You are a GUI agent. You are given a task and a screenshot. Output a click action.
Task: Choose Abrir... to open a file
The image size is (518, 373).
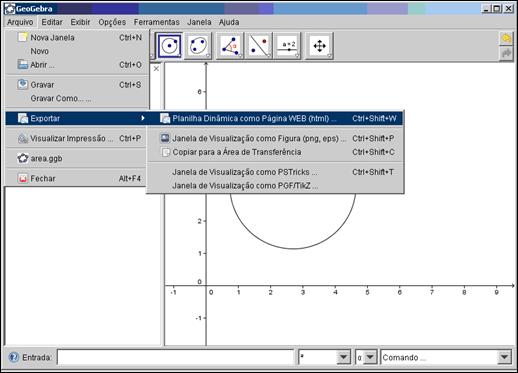[x=77, y=65]
